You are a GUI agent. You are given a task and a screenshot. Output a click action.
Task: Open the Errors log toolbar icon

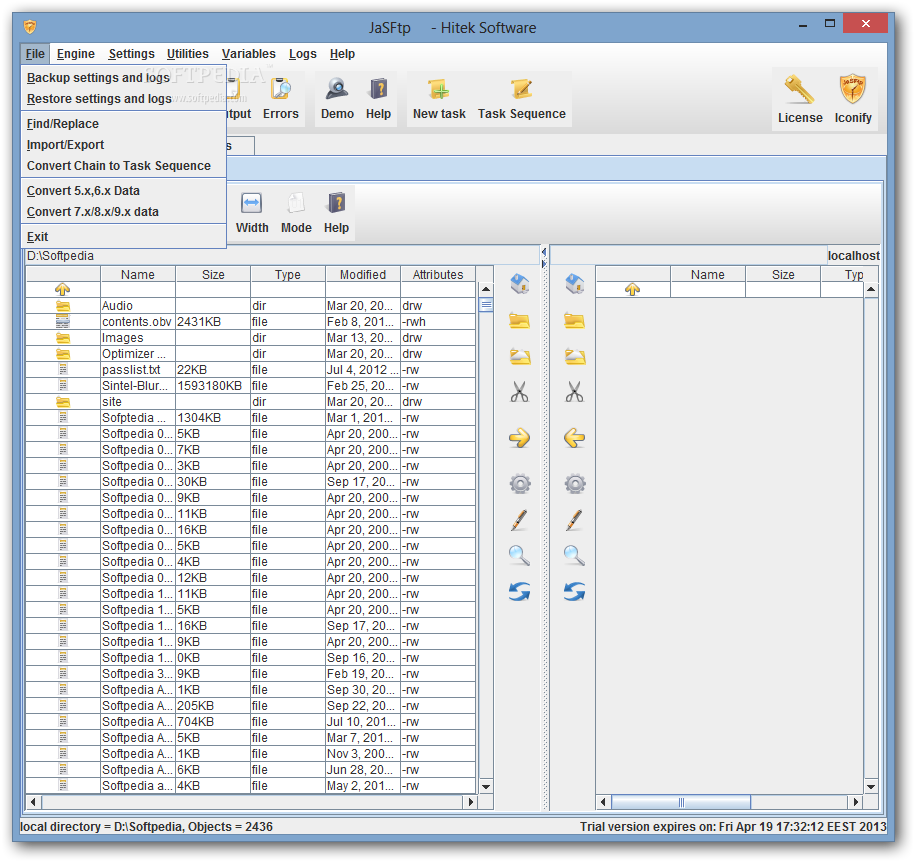(281, 99)
